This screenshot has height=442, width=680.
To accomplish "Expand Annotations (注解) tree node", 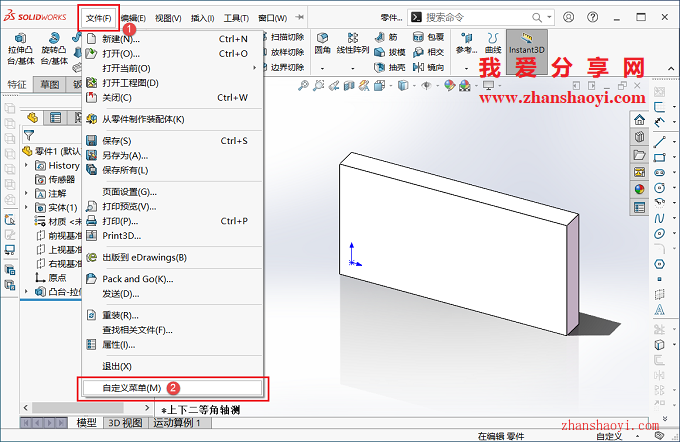I will pyautogui.click(x=26, y=193).
